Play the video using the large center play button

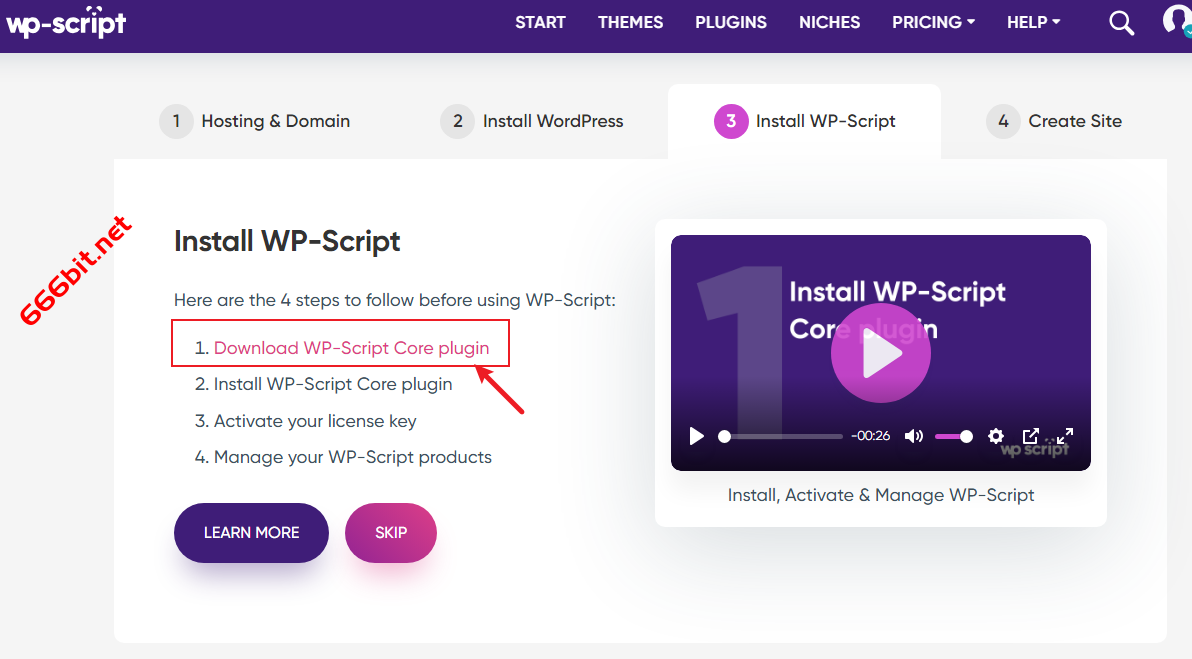click(880, 353)
